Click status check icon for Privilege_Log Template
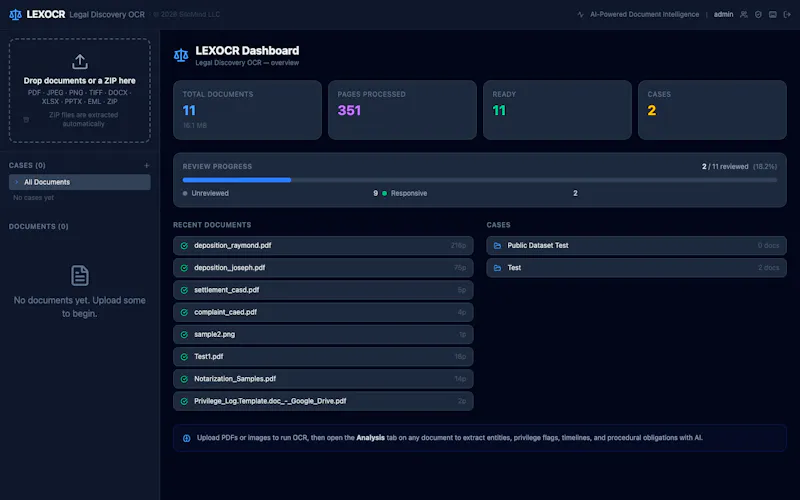Viewport: 800px width, 500px height. [184, 401]
